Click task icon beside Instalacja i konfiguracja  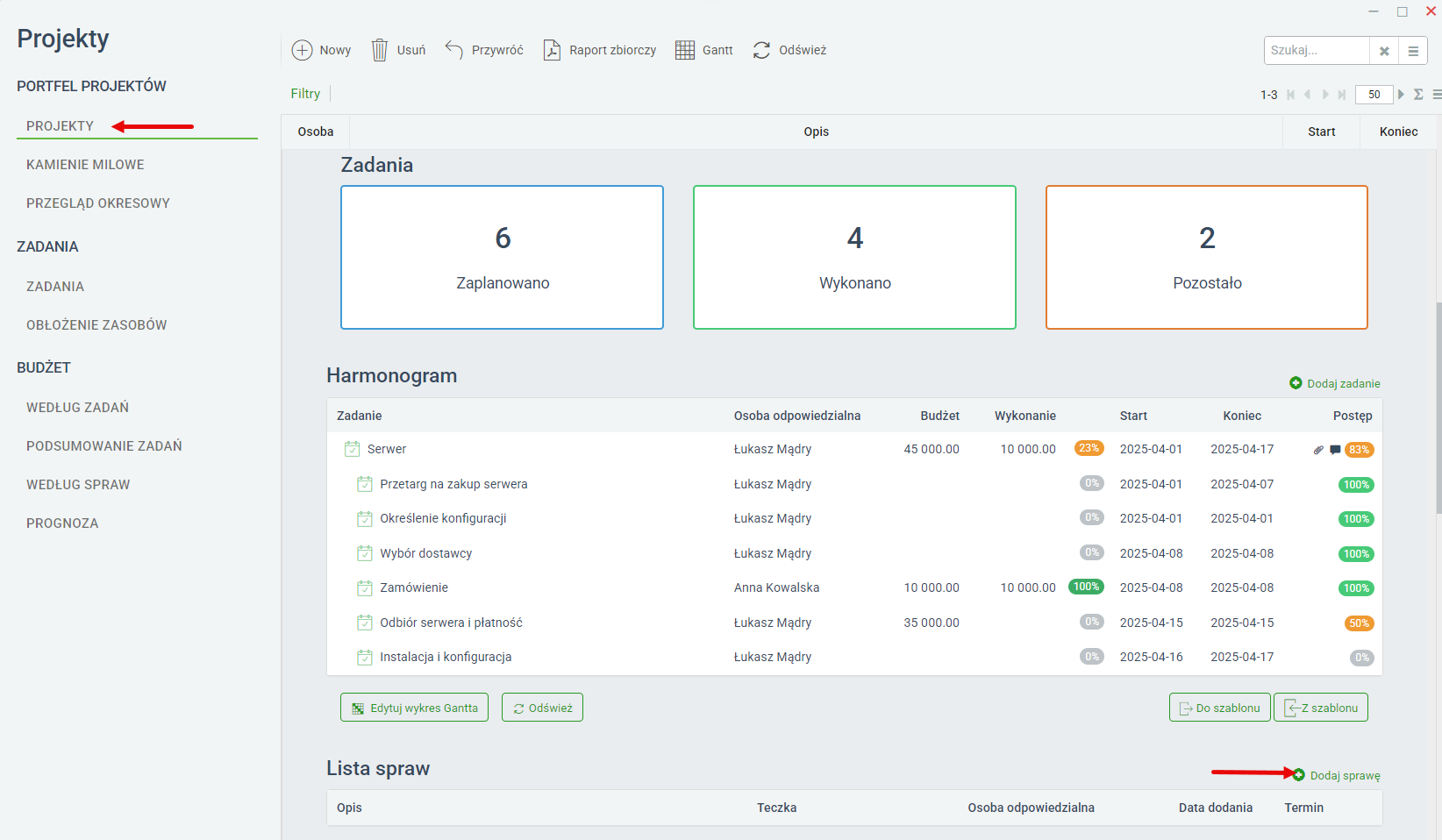click(365, 657)
